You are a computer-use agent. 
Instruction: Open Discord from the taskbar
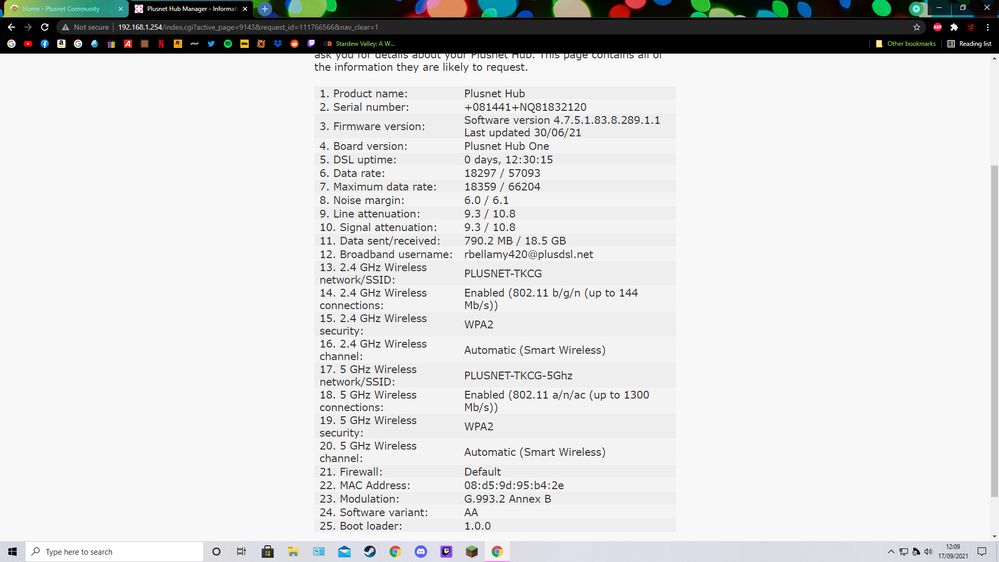[420, 551]
